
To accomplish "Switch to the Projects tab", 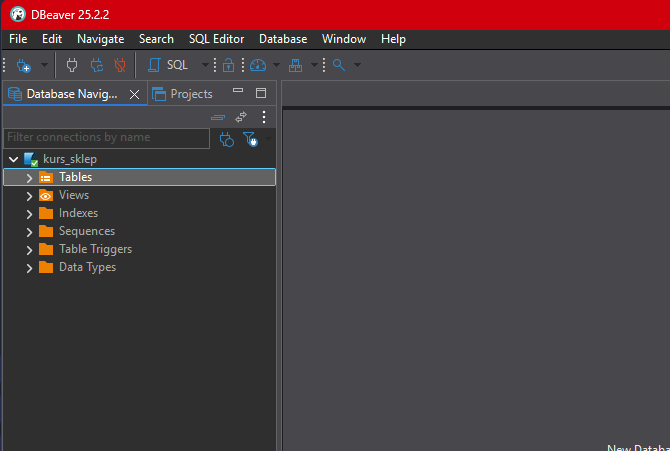I will pyautogui.click(x=190, y=94).
